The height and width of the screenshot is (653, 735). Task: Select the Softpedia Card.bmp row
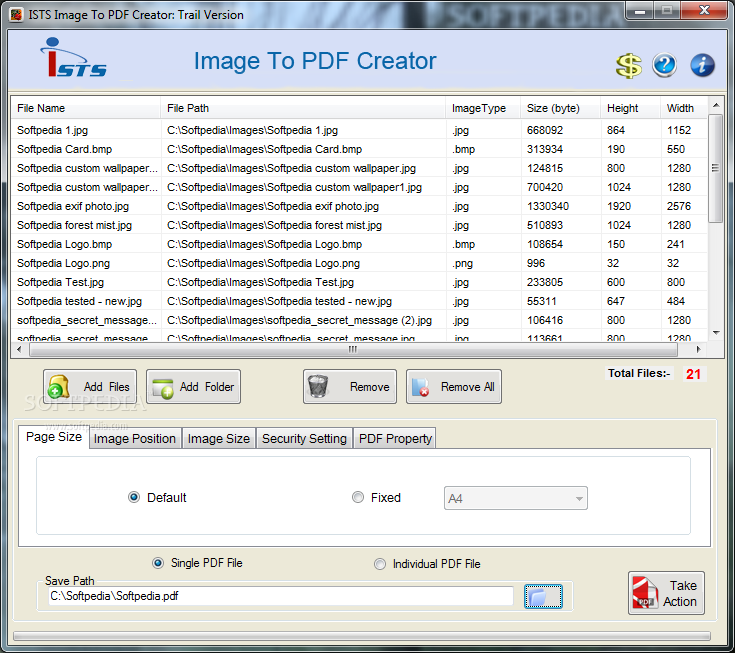coord(359,150)
